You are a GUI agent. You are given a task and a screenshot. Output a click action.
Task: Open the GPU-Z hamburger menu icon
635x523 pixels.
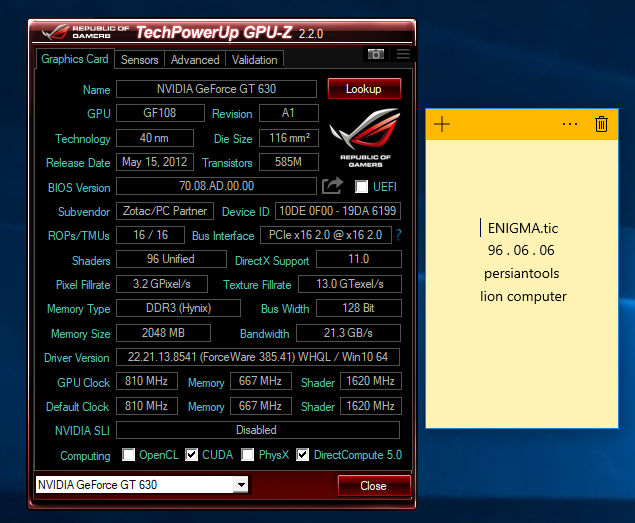click(403, 54)
